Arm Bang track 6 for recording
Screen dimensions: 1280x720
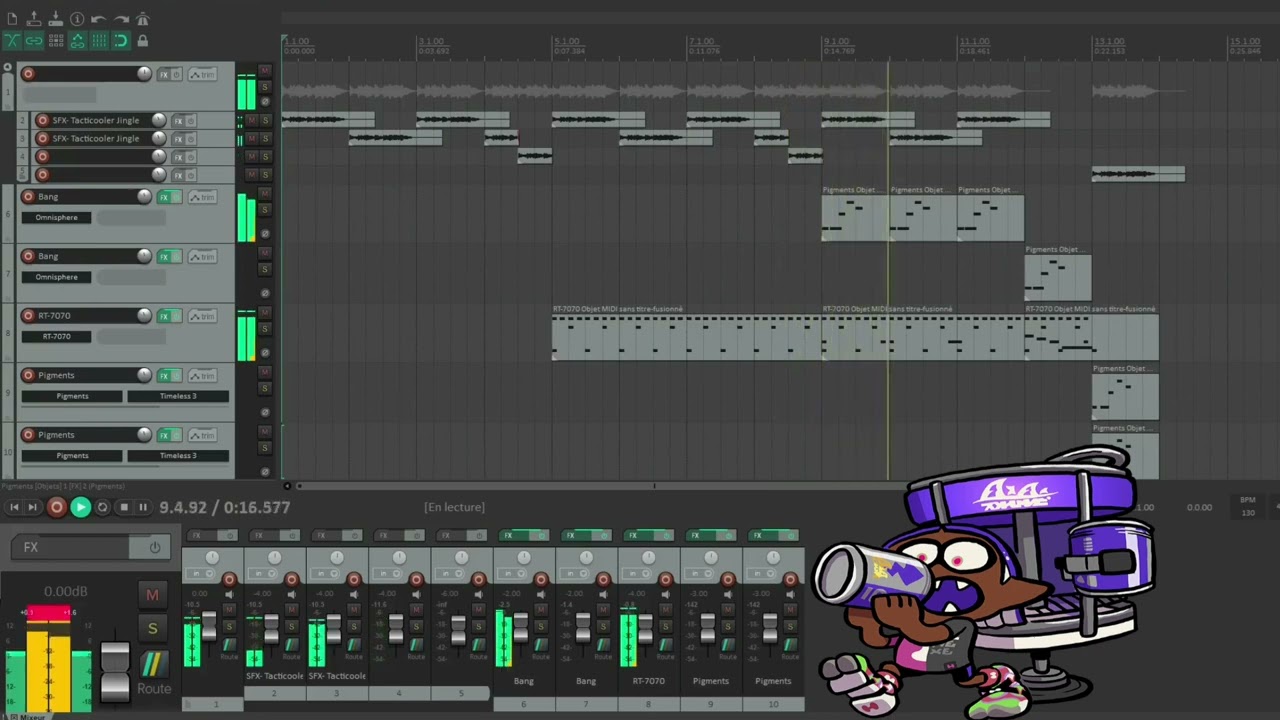click(x=28, y=197)
